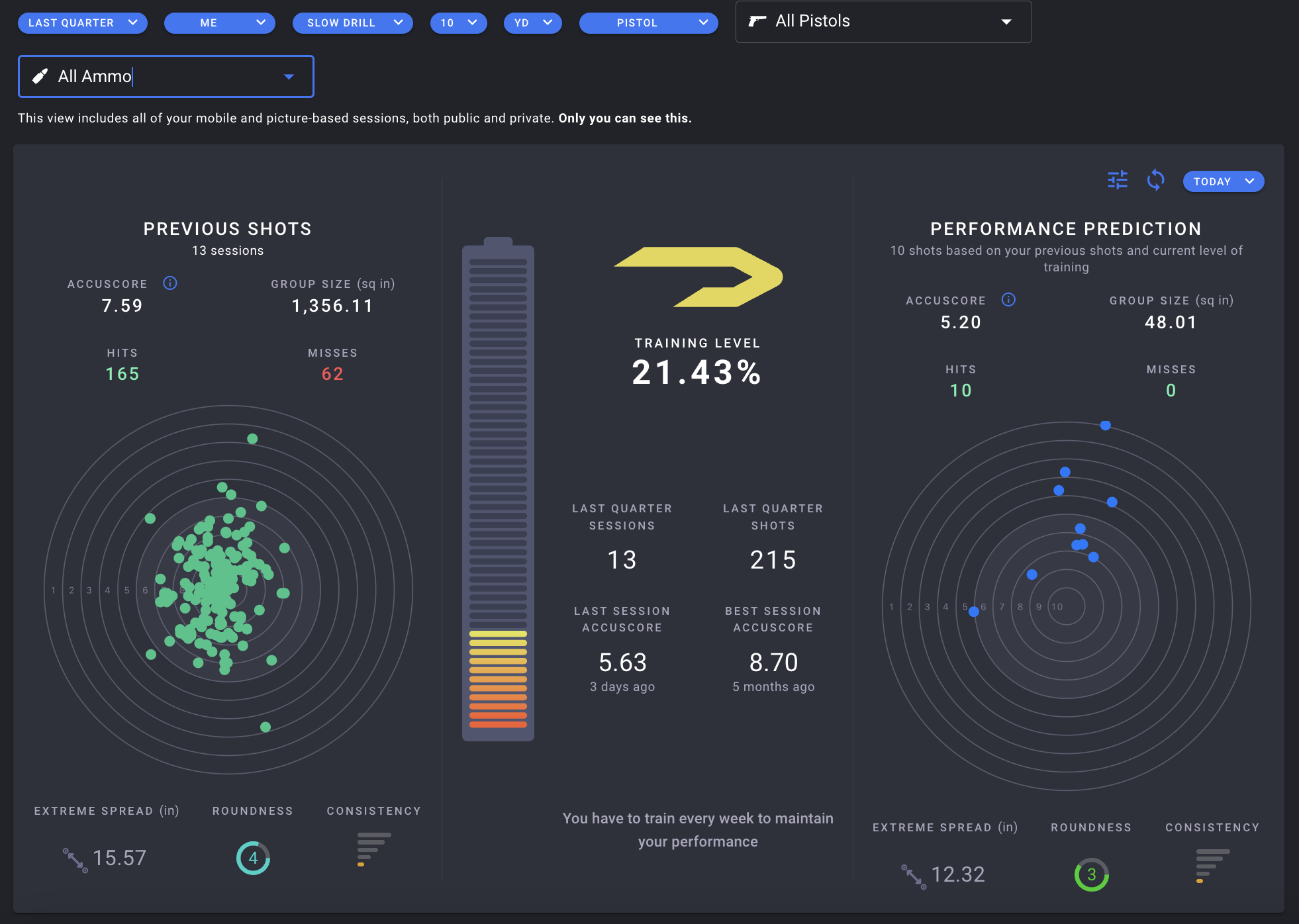Click the '13 sessions' subtitle
This screenshot has width=1299, height=924.
(228, 251)
